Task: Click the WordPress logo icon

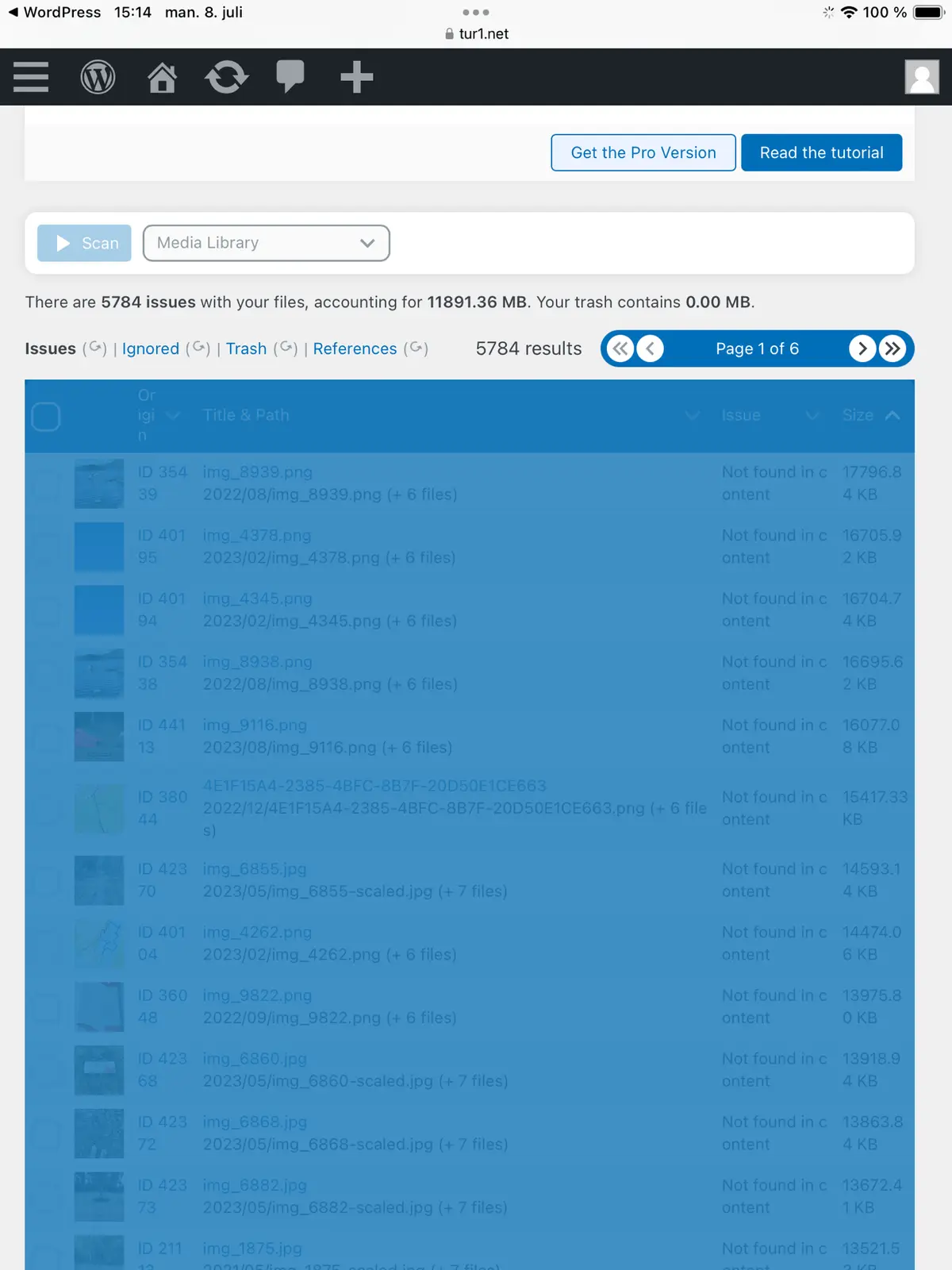Action: pos(98,77)
